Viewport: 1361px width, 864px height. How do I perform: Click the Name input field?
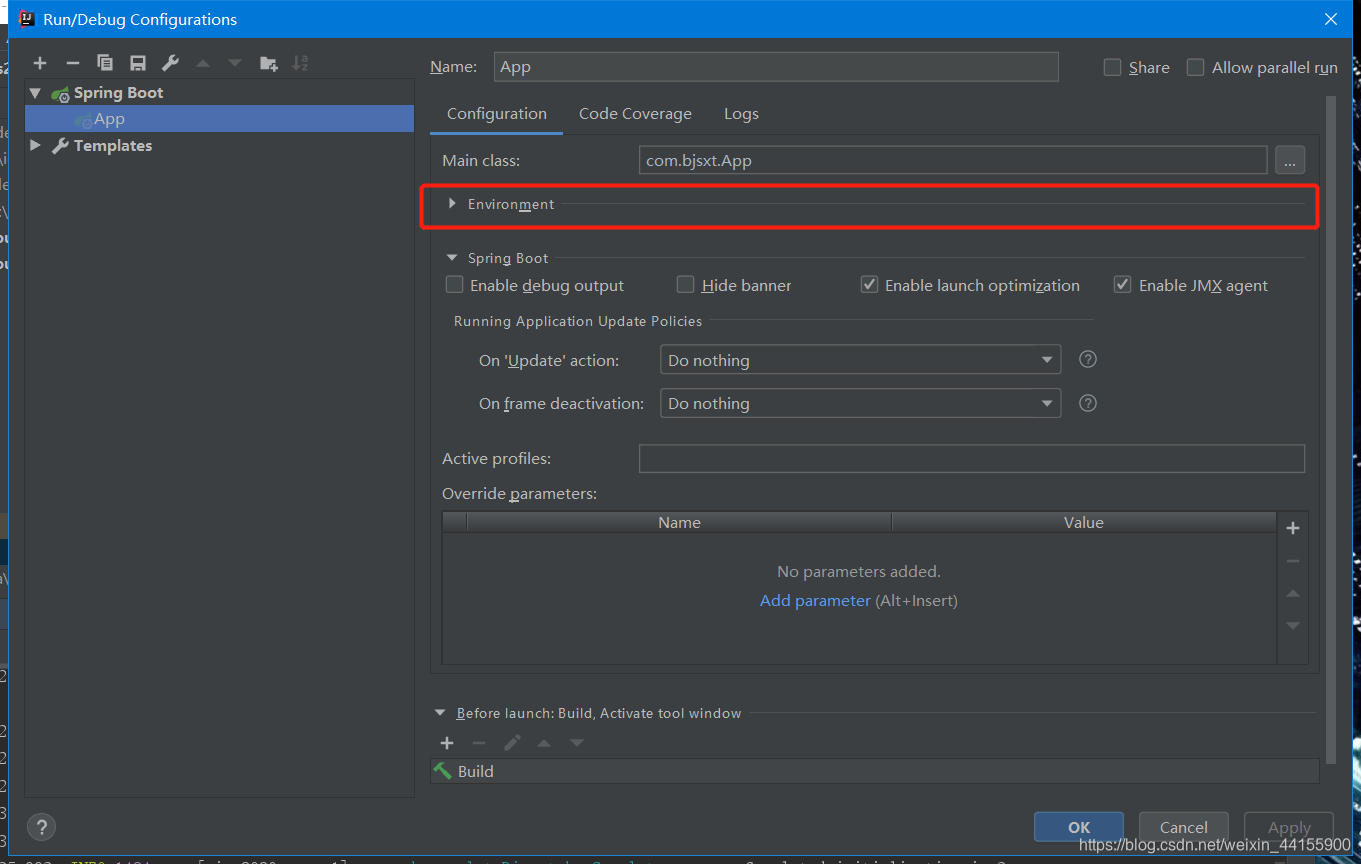click(x=776, y=67)
